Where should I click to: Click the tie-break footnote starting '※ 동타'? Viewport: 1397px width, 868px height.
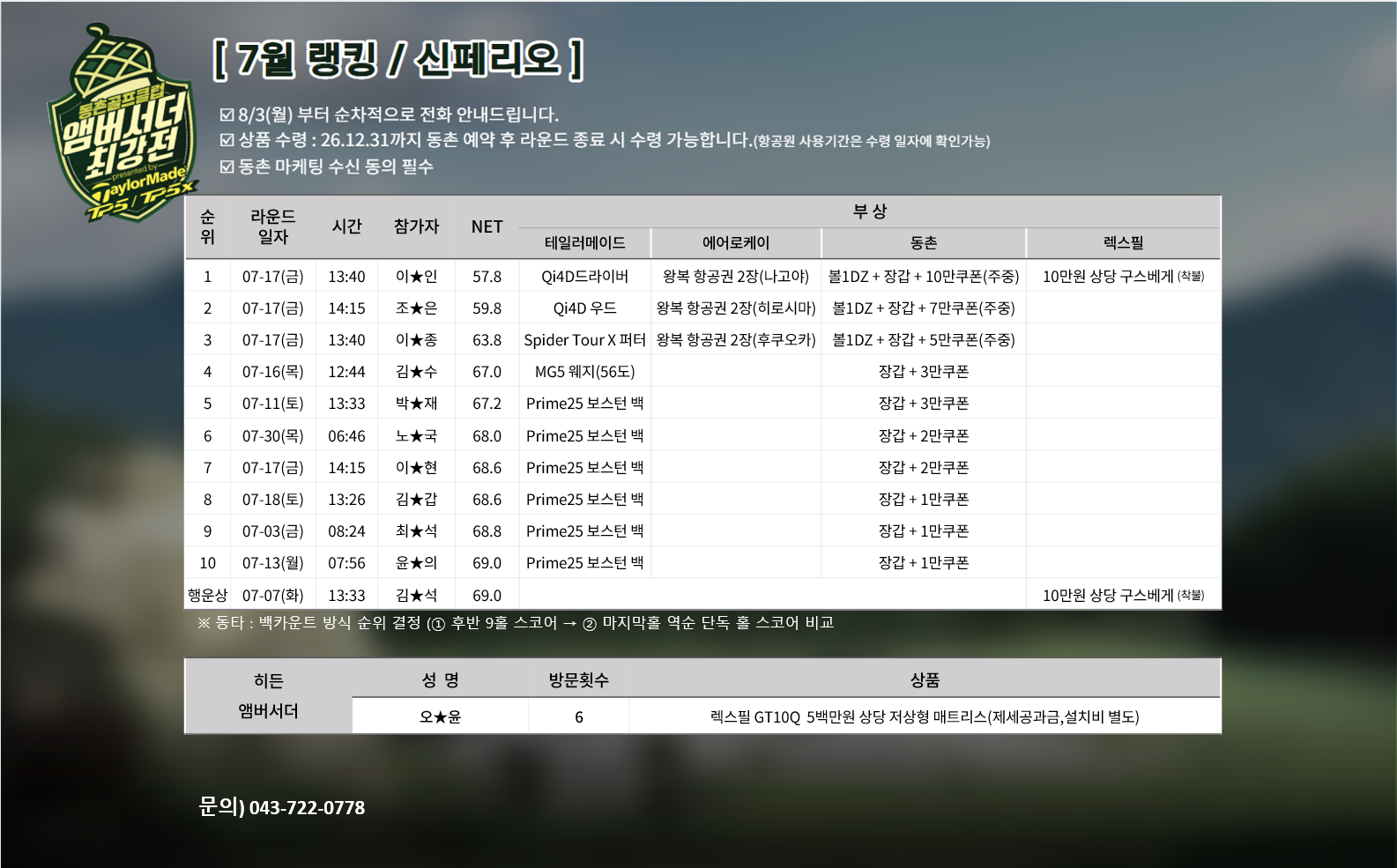[516, 623]
